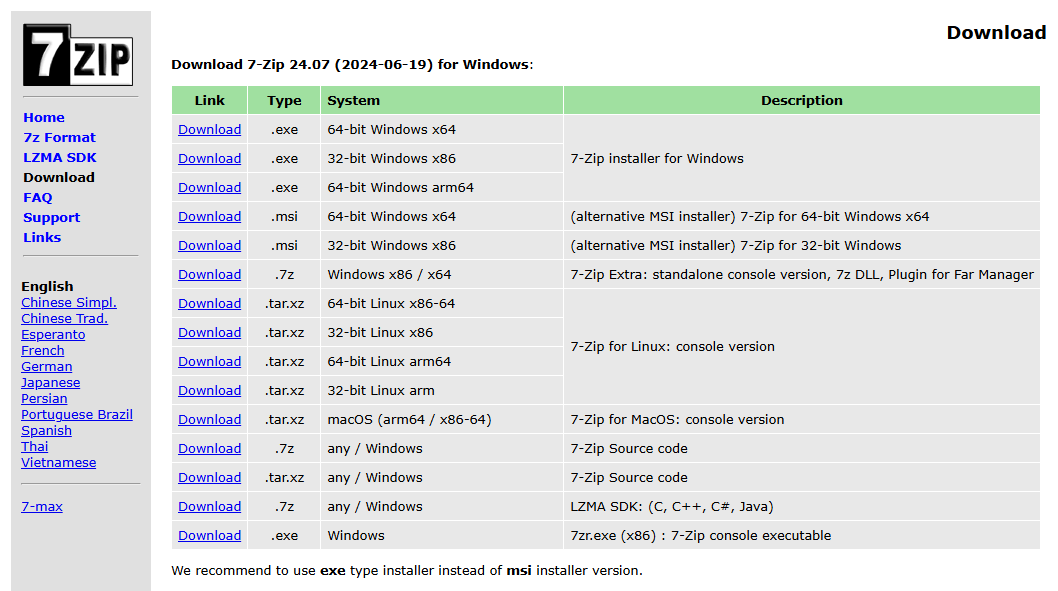The image size is (1058, 591).
Task: Switch language to Chinese Simpl.
Action: click(69, 302)
